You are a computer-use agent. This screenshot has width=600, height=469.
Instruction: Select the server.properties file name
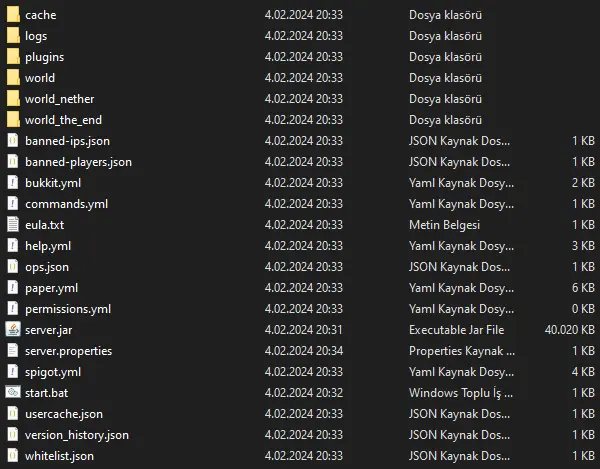click(x=68, y=351)
